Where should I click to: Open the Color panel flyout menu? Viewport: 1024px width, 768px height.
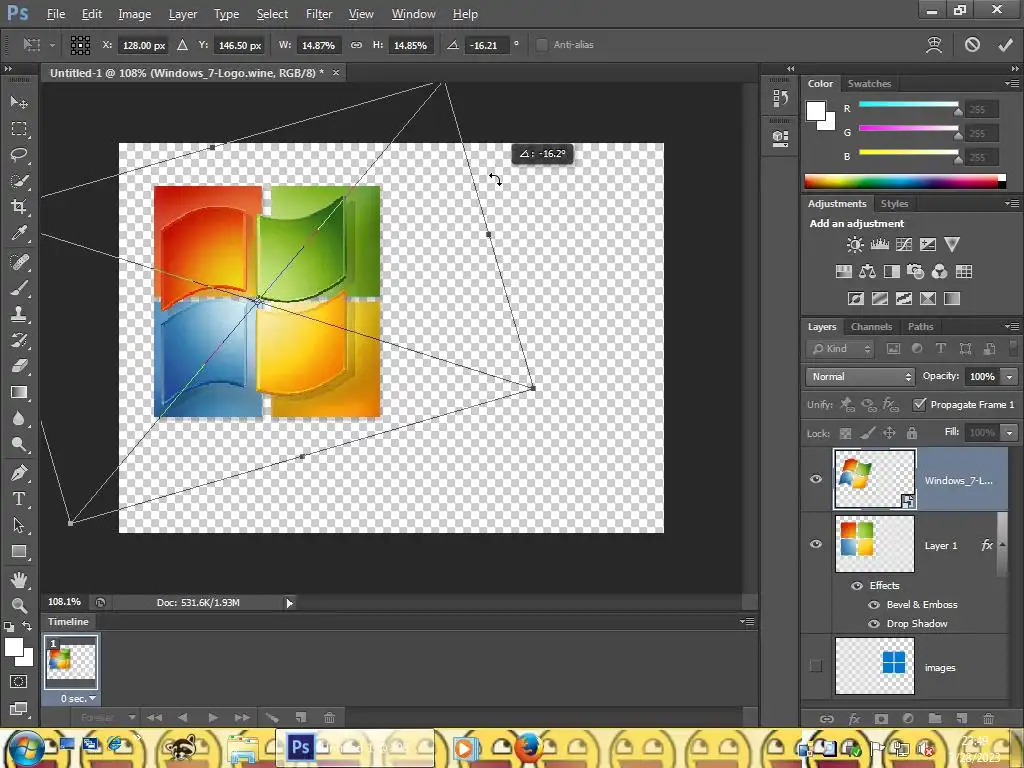(1012, 84)
